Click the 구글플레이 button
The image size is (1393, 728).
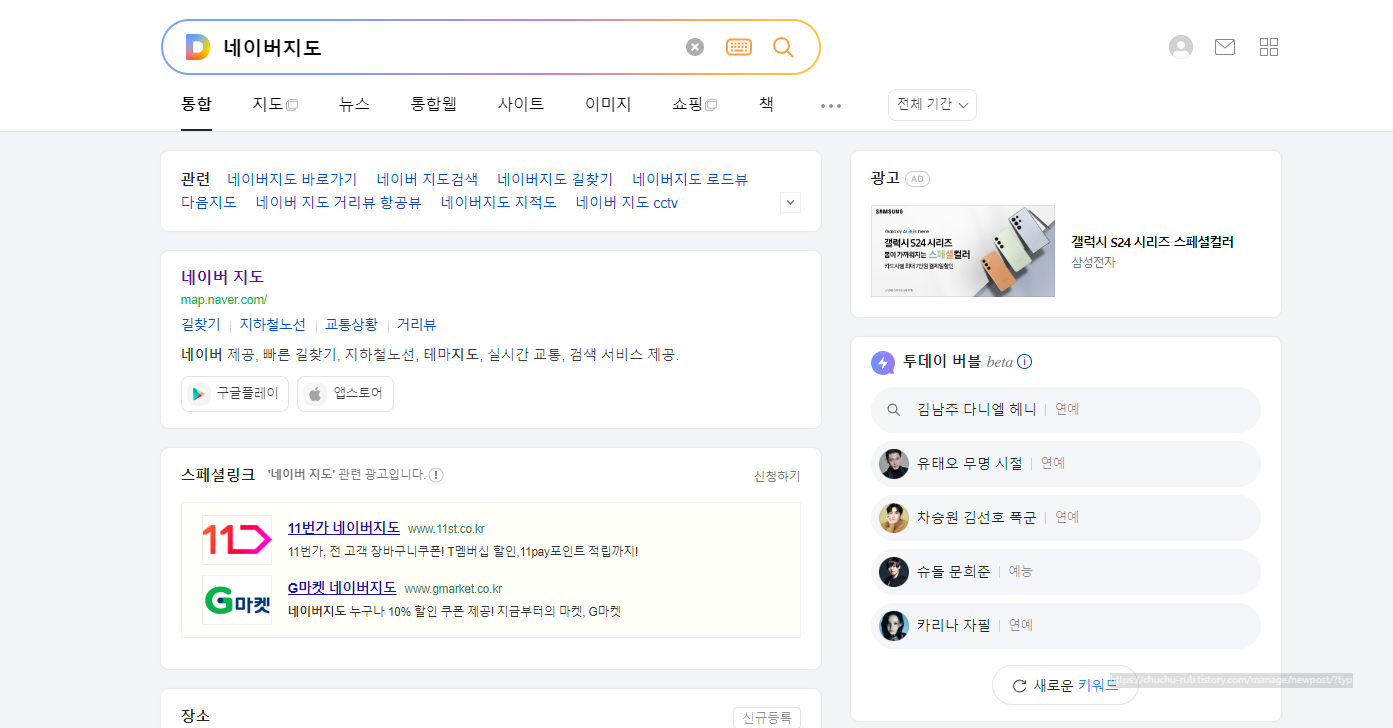pos(235,394)
